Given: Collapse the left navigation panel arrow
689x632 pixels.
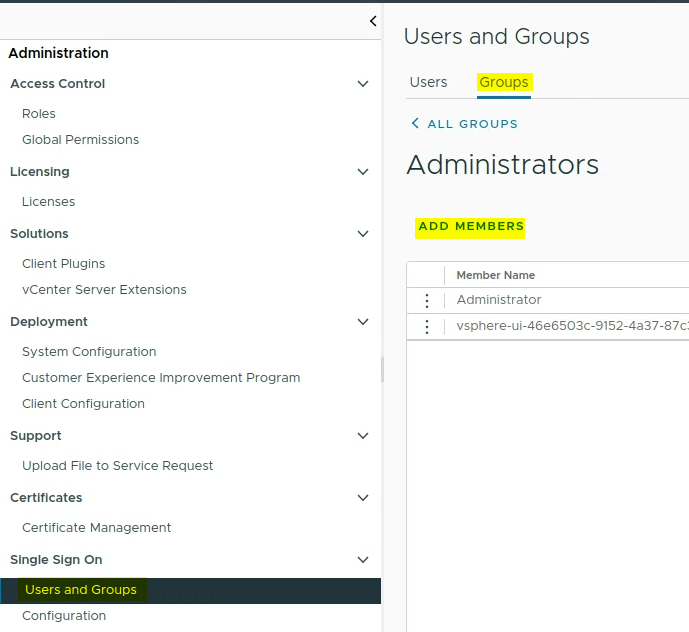Looking at the screenshot, I should 372,21.
